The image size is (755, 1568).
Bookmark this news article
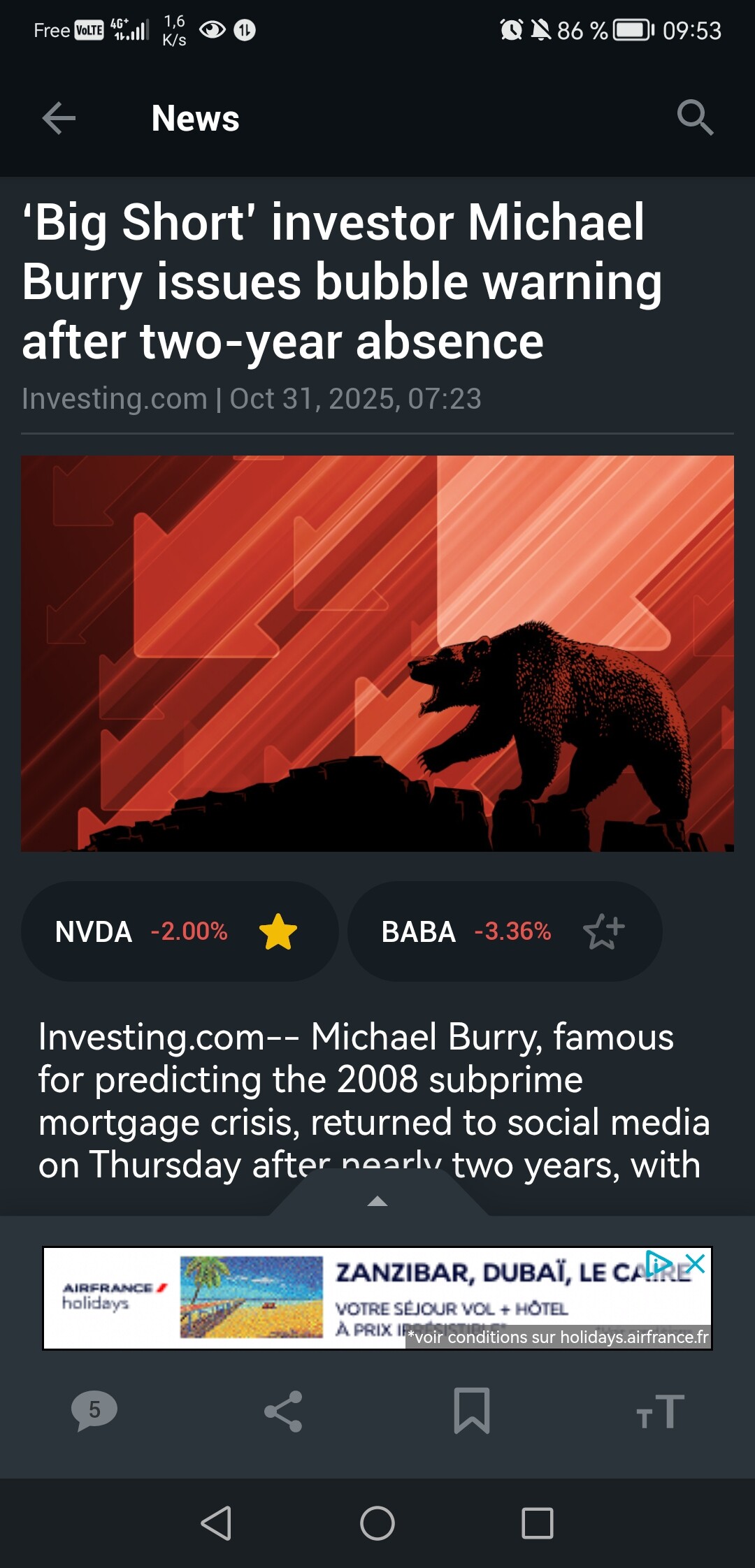pyautogui.click(x=472, y=1411)
